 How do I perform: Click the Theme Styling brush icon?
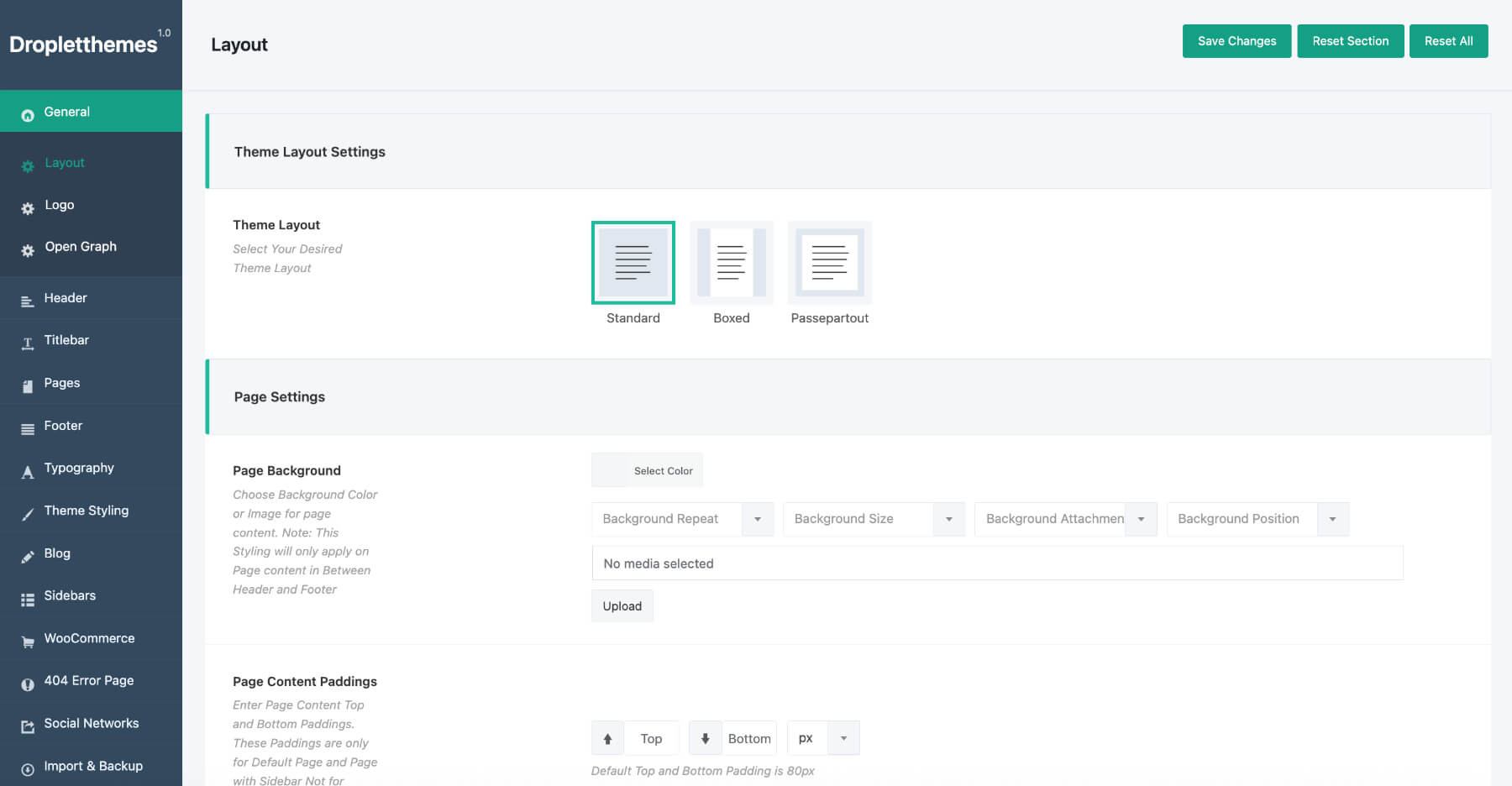pyautogui.click(x=28, y=513)
